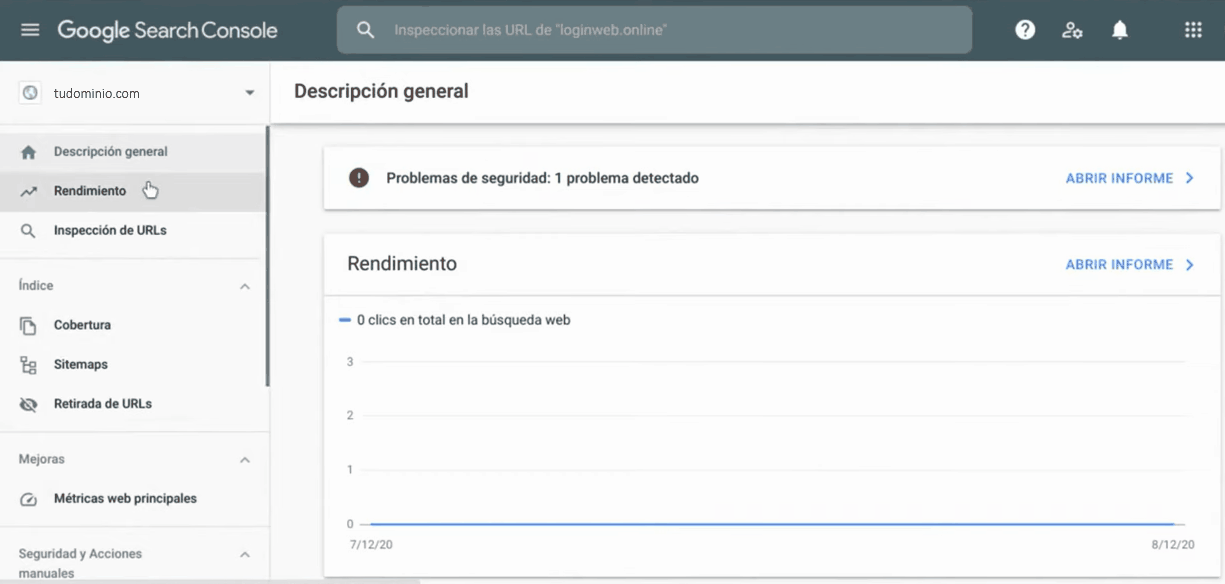Click the chevron arrow beside Rendimiento ABRIR INFORME
Screen dimensions: 1225x584
[1190, 265]
